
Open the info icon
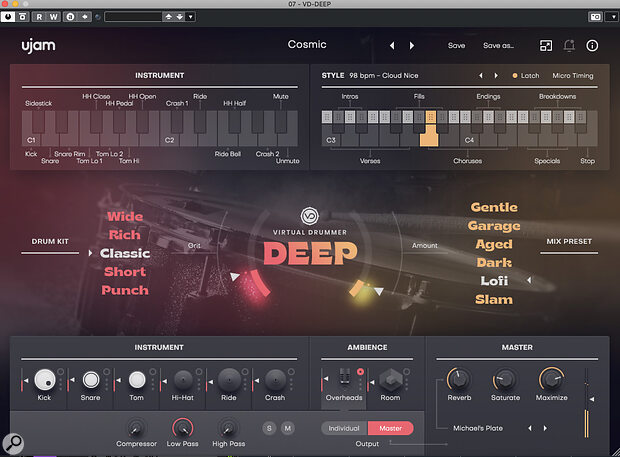pyautogui.click(x=592, y=45)
